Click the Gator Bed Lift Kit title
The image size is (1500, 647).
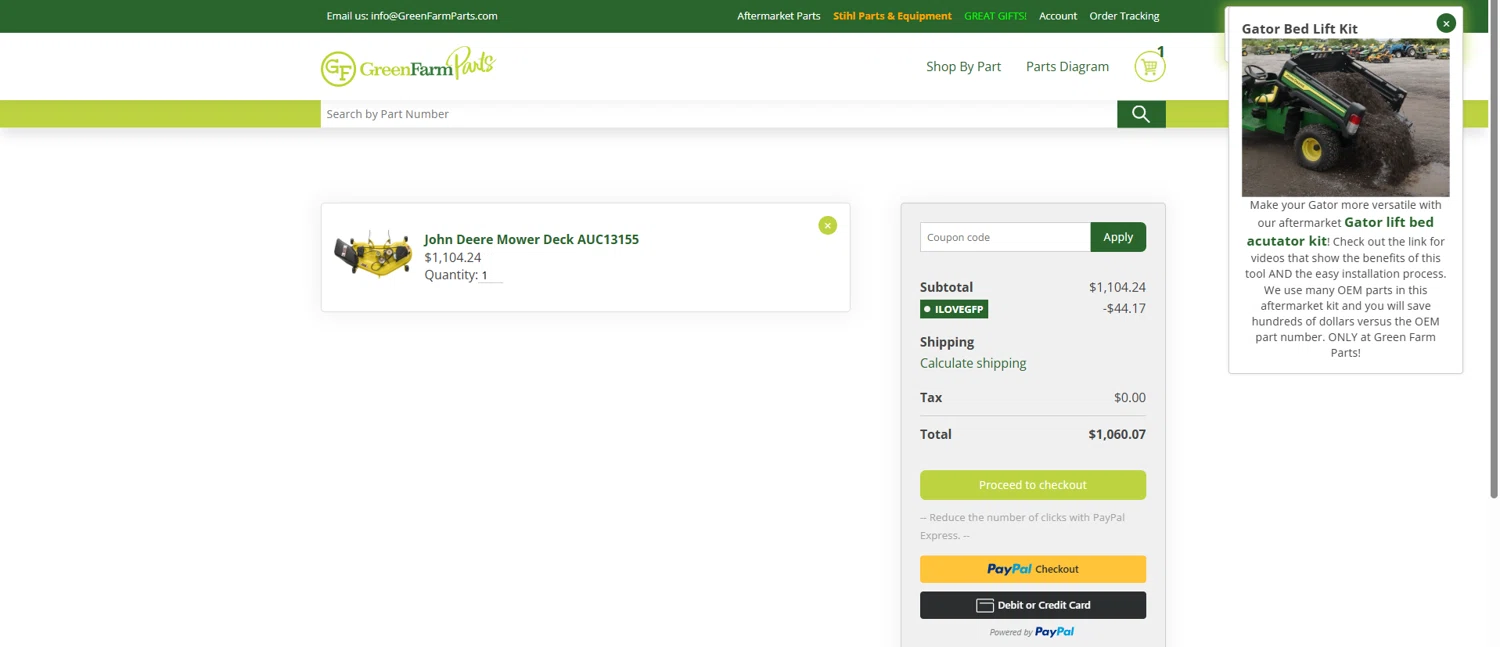[x=1299, y=28]
